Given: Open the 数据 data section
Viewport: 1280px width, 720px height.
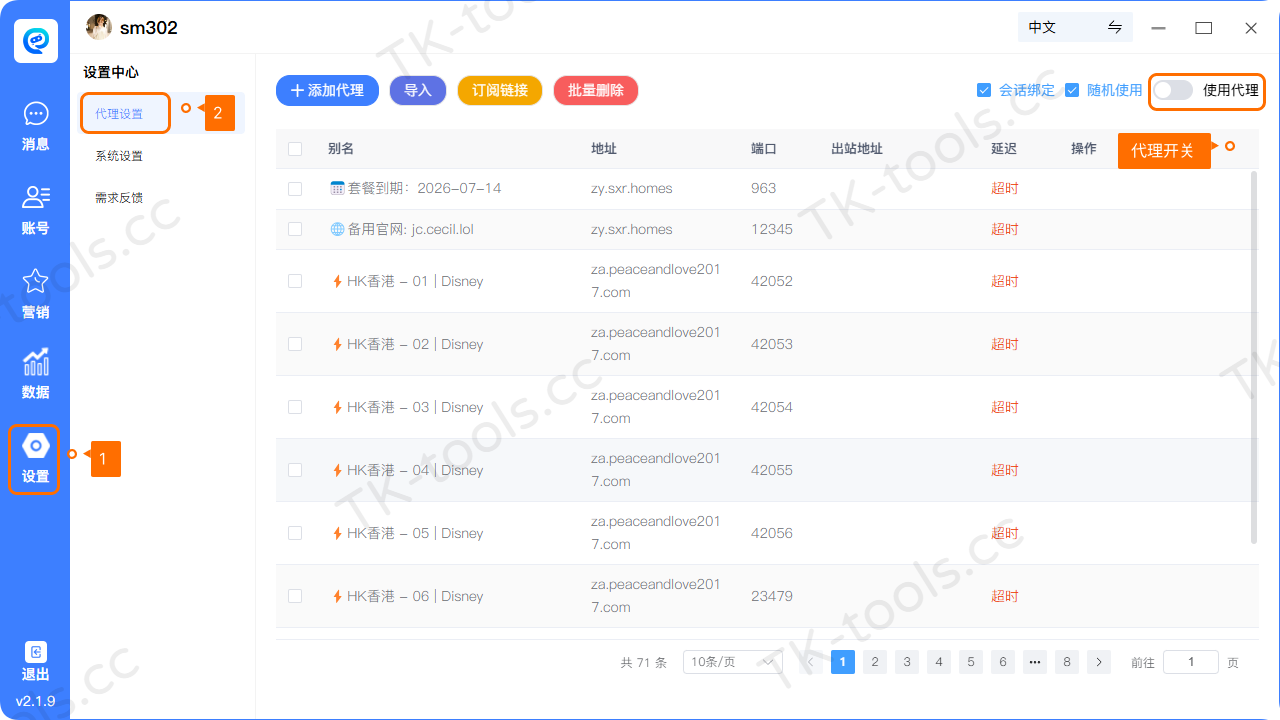Looking at the screenshot, I should pyautogui.click(x=35, y=374).
